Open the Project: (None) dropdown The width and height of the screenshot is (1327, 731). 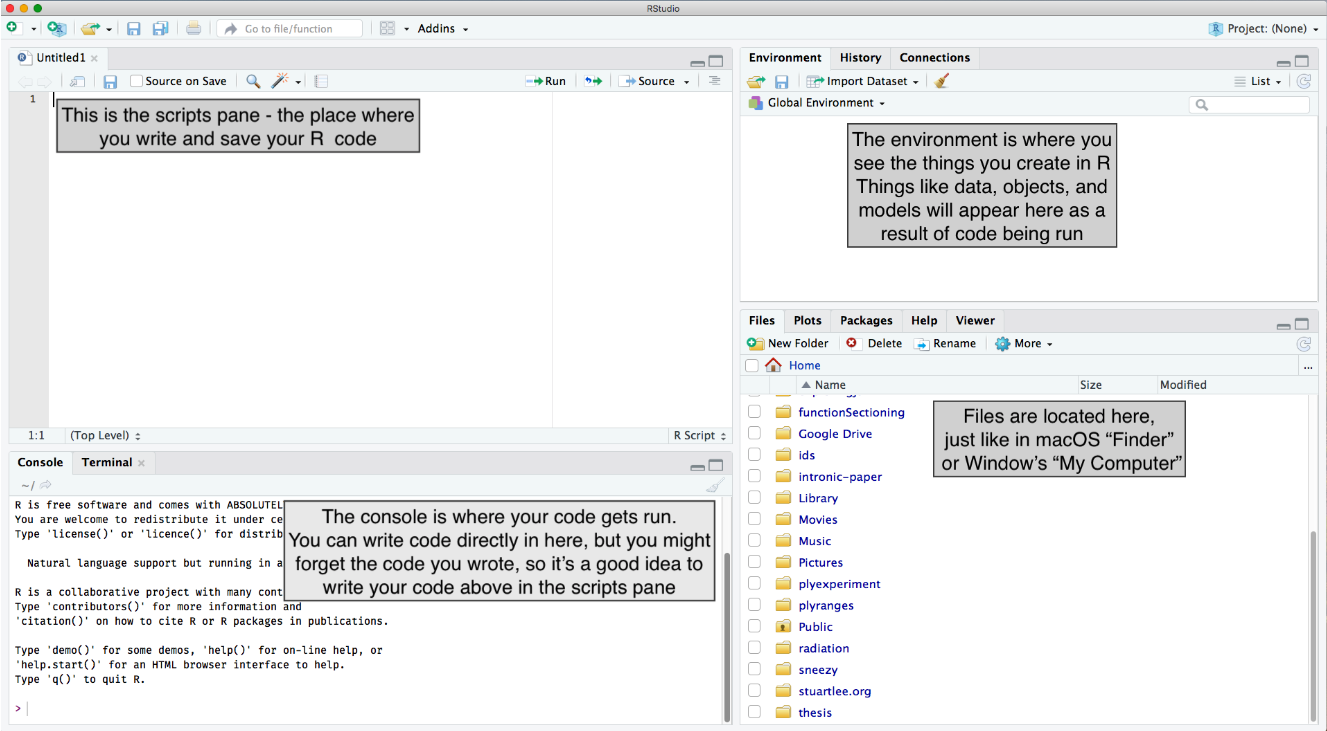pos(1263,29)
